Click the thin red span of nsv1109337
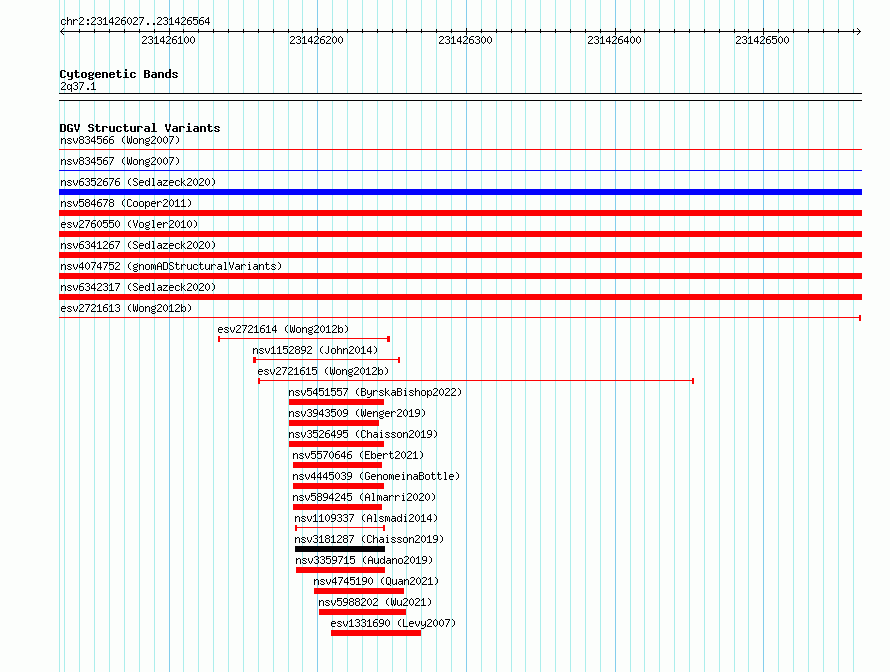The image size is (890, 672). [340, 528]
